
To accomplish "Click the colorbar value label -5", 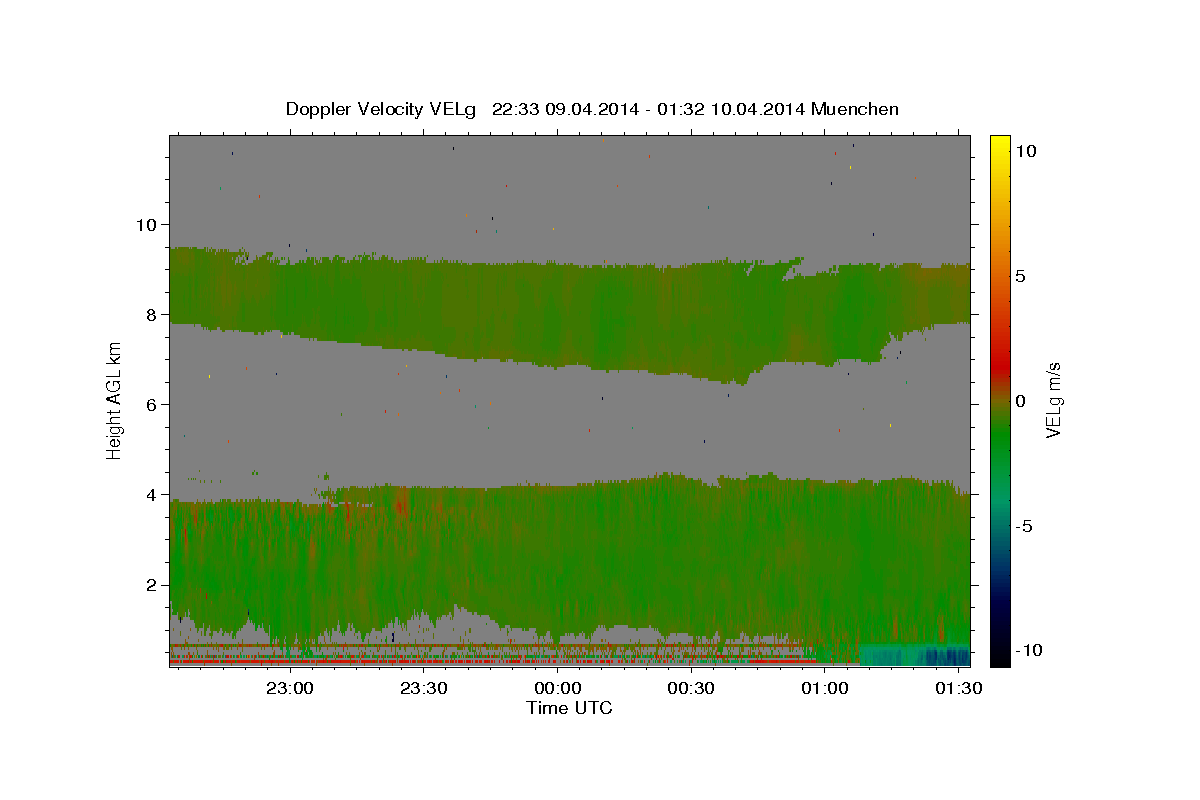I will pyautogui.click(x=1024, y=526).
